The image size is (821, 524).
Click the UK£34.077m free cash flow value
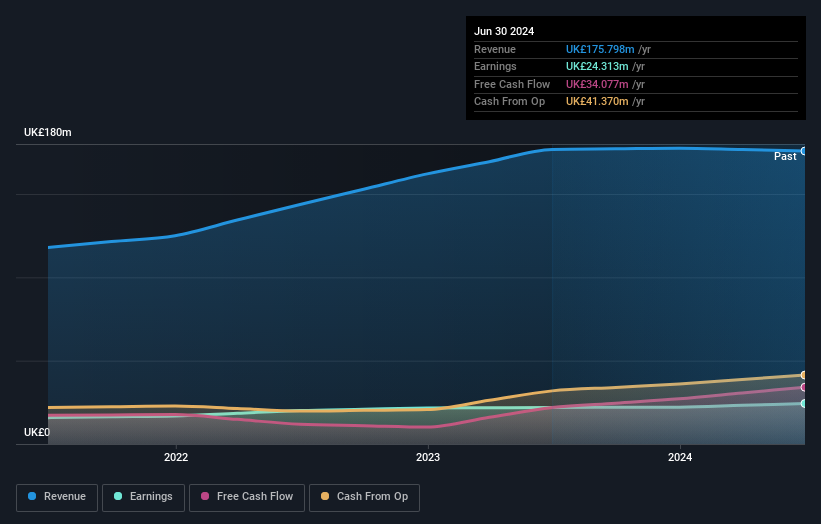tap(597, 84)
